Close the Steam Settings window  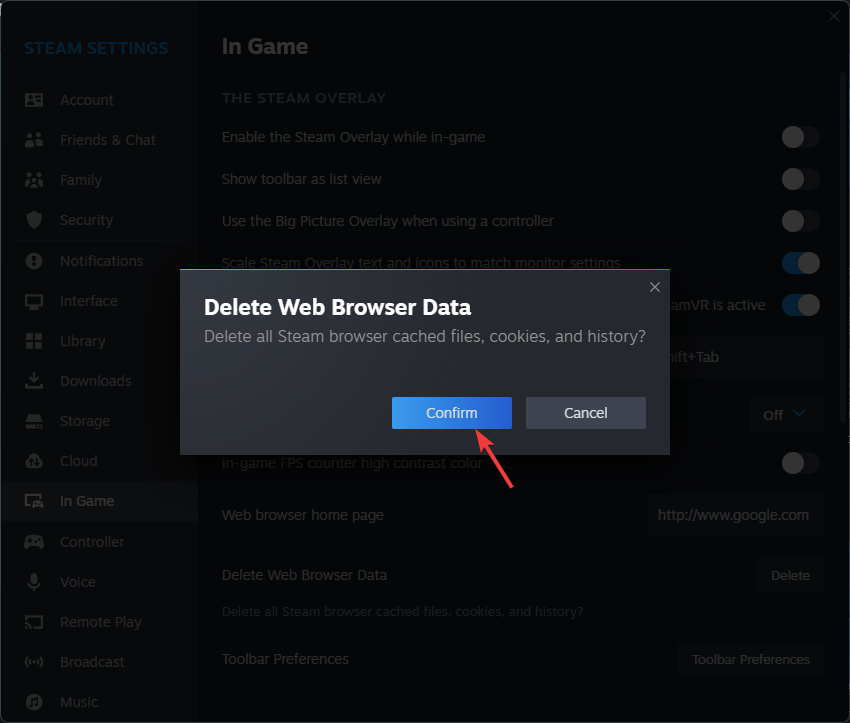834,16
